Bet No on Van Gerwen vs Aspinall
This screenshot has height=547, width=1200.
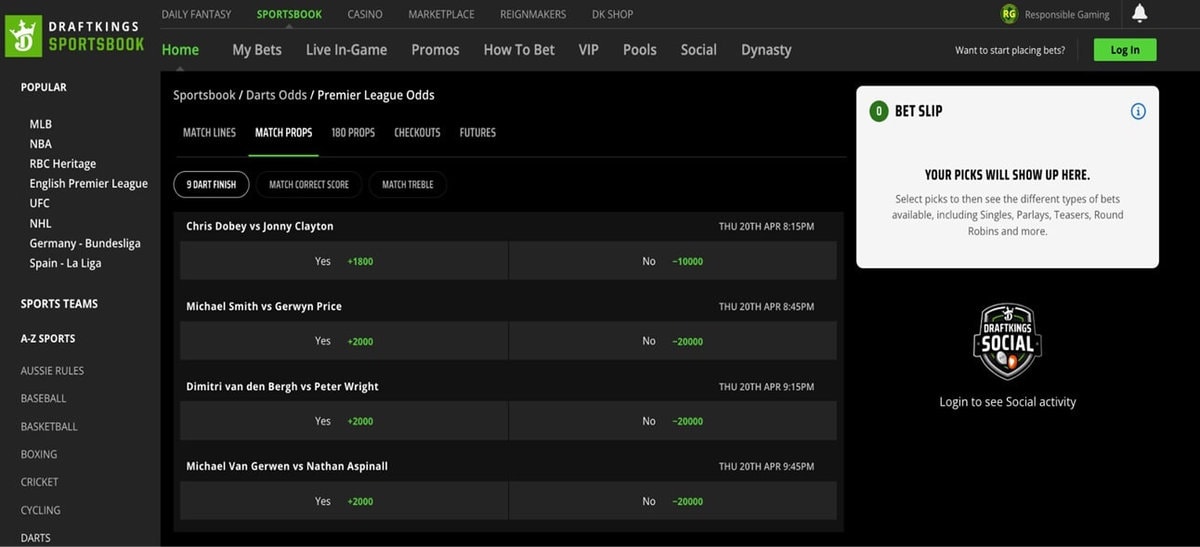(x=673, y=501)
